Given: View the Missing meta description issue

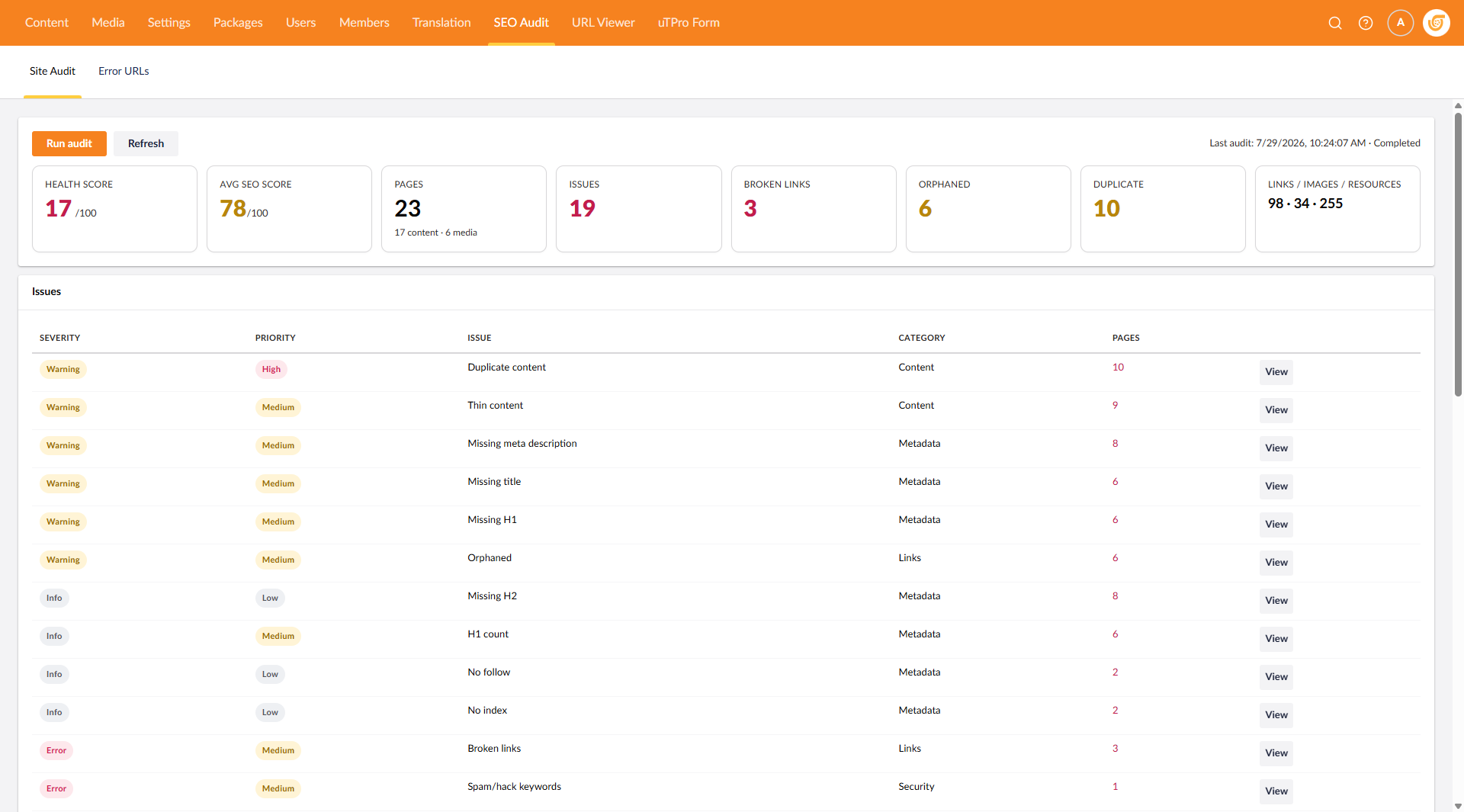Looking at the screenshot, I should 1276,448.
